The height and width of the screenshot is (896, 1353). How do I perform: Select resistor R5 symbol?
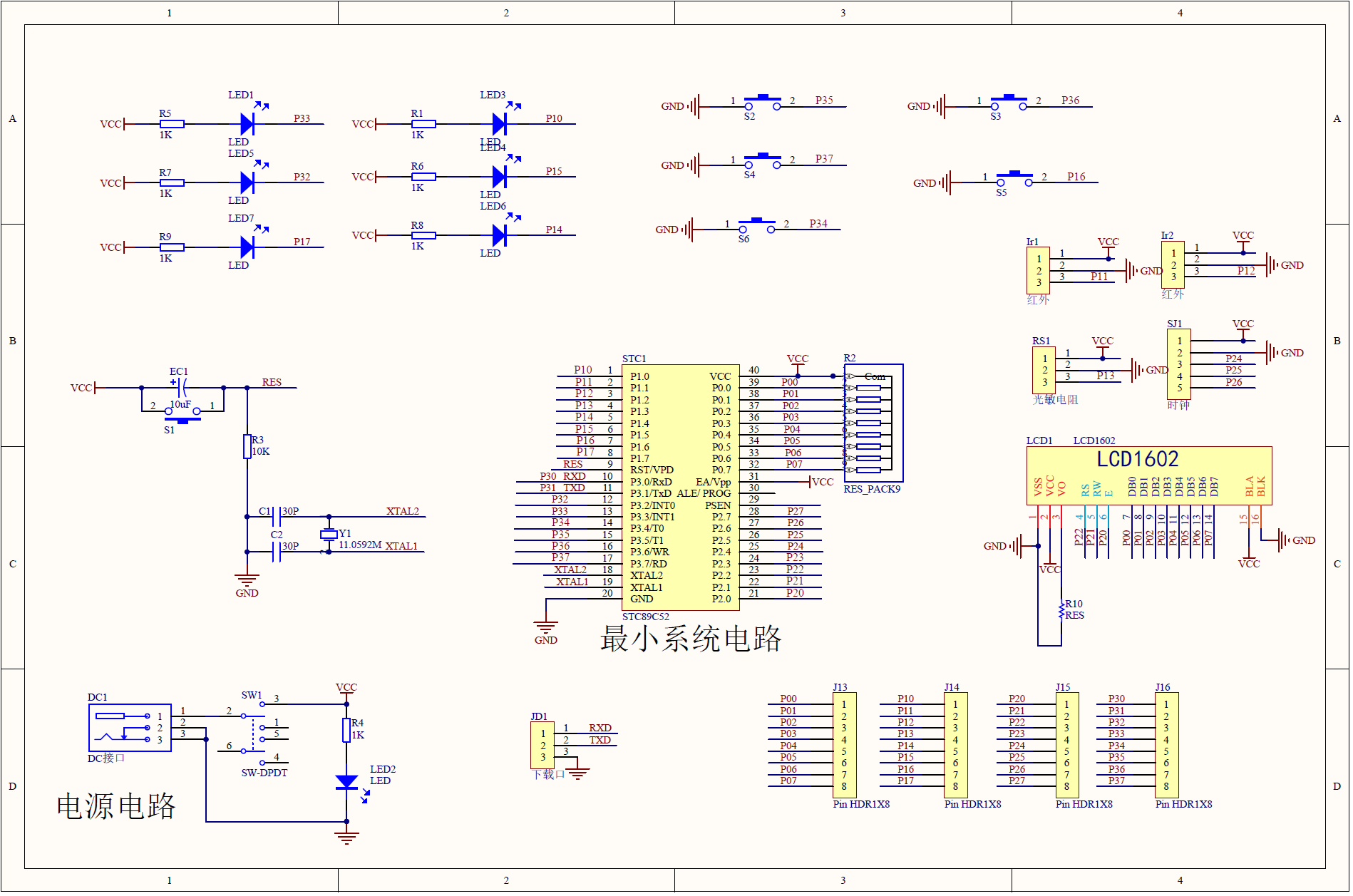tap(172, 124)
